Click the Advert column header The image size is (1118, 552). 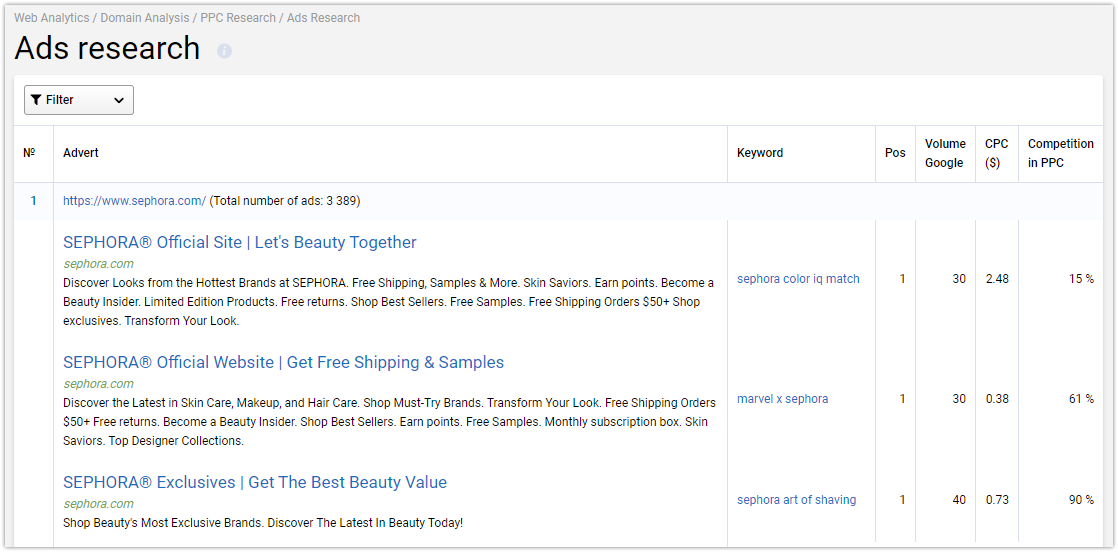tap(81, 153)
